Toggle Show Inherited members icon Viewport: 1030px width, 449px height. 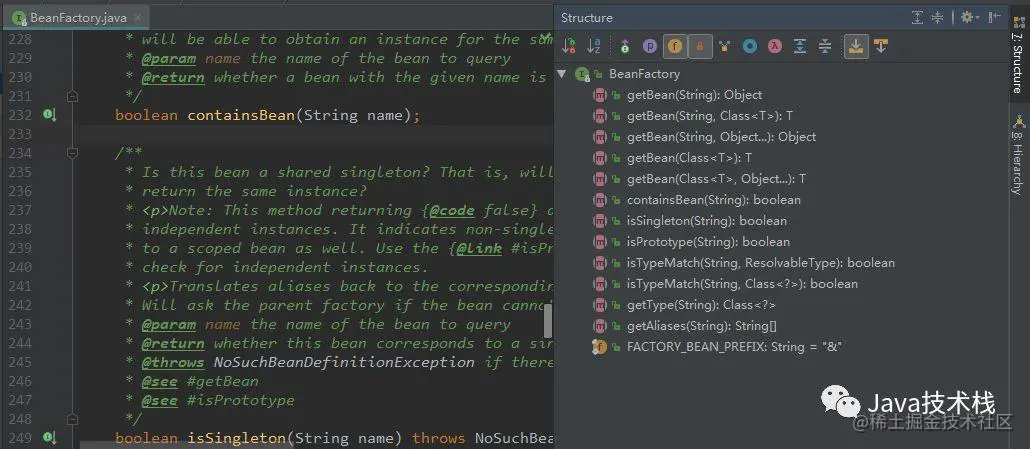click(625, 46)
